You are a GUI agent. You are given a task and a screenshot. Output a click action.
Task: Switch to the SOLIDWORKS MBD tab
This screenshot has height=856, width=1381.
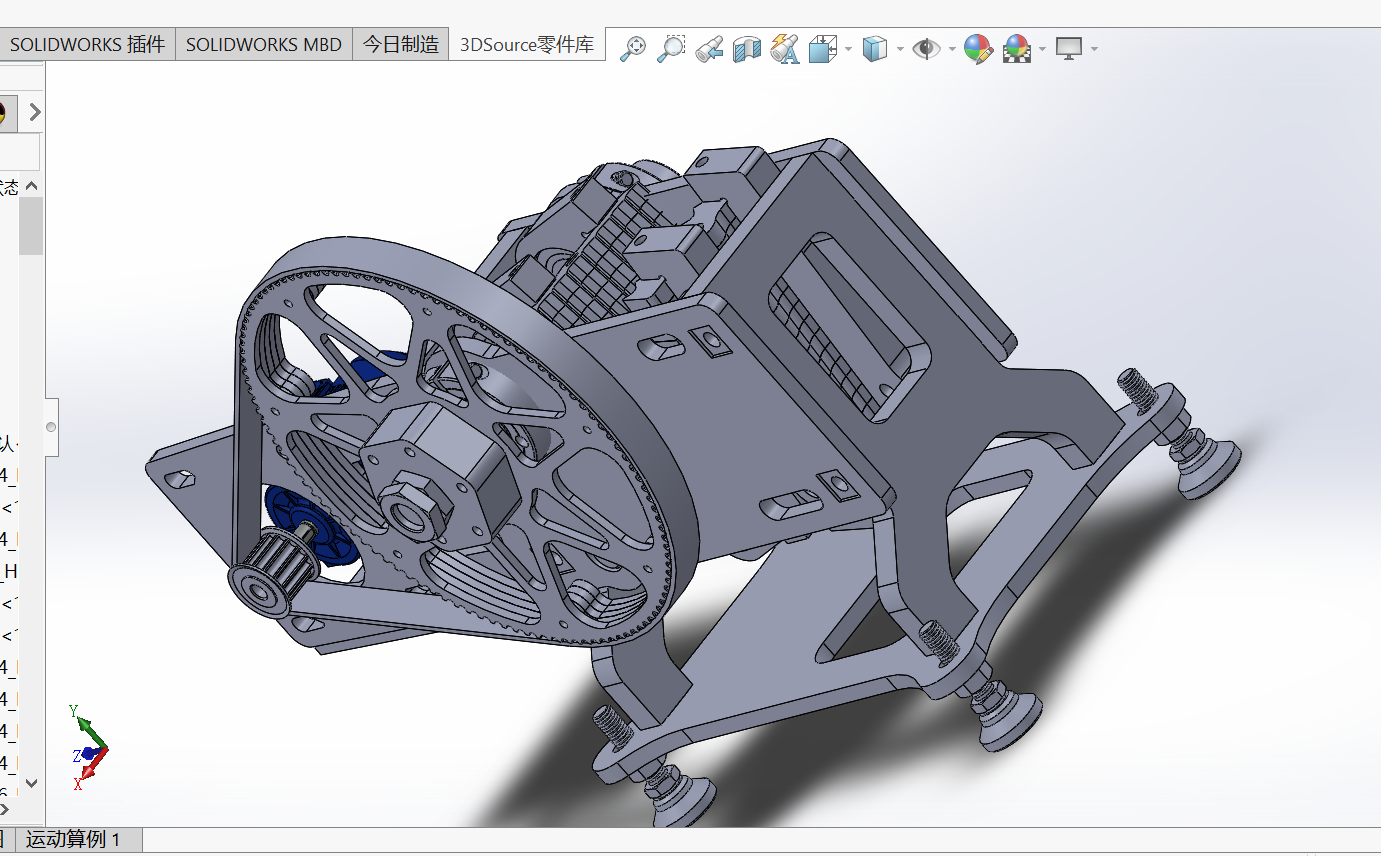(x=264, y=45)
